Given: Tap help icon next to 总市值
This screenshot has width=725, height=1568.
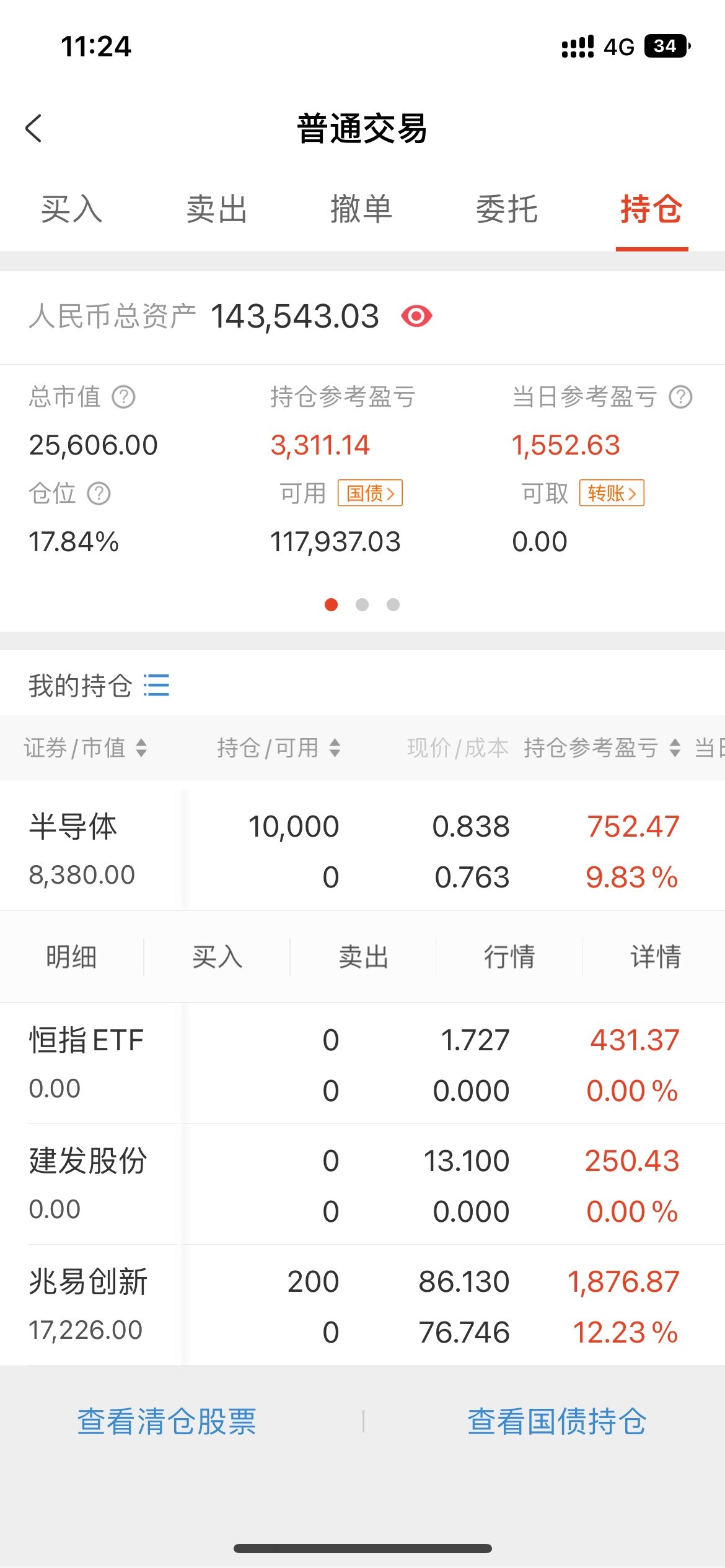Looking at the screenshot, I should pyautogui.click(x=123, y=397).
